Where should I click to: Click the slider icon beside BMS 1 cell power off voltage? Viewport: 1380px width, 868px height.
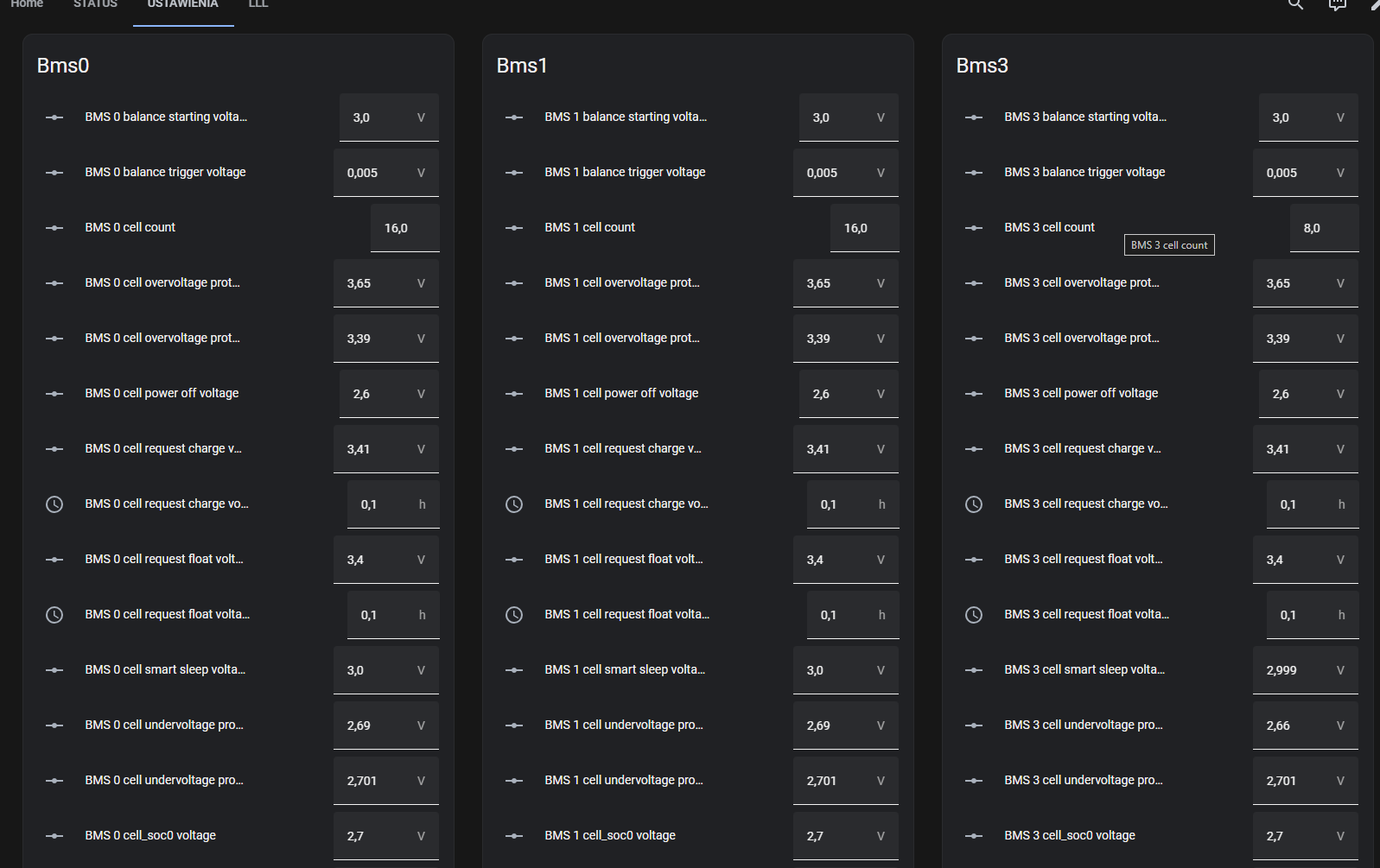[x=514, y=394]
